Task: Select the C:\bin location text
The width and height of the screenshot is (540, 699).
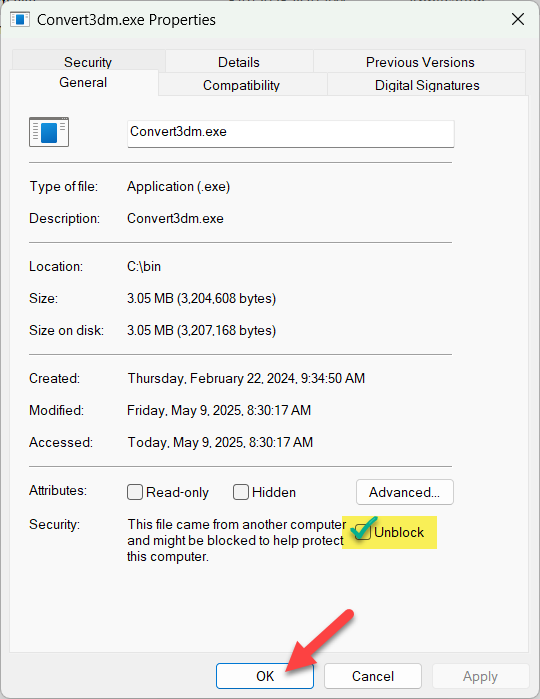Action: 144,266
